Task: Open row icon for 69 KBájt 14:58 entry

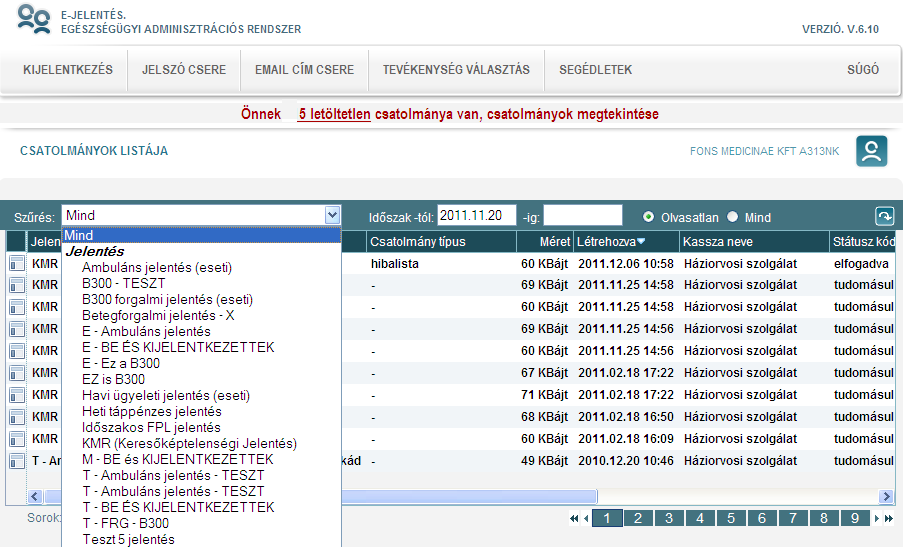Action: click(x=17, y=285)
